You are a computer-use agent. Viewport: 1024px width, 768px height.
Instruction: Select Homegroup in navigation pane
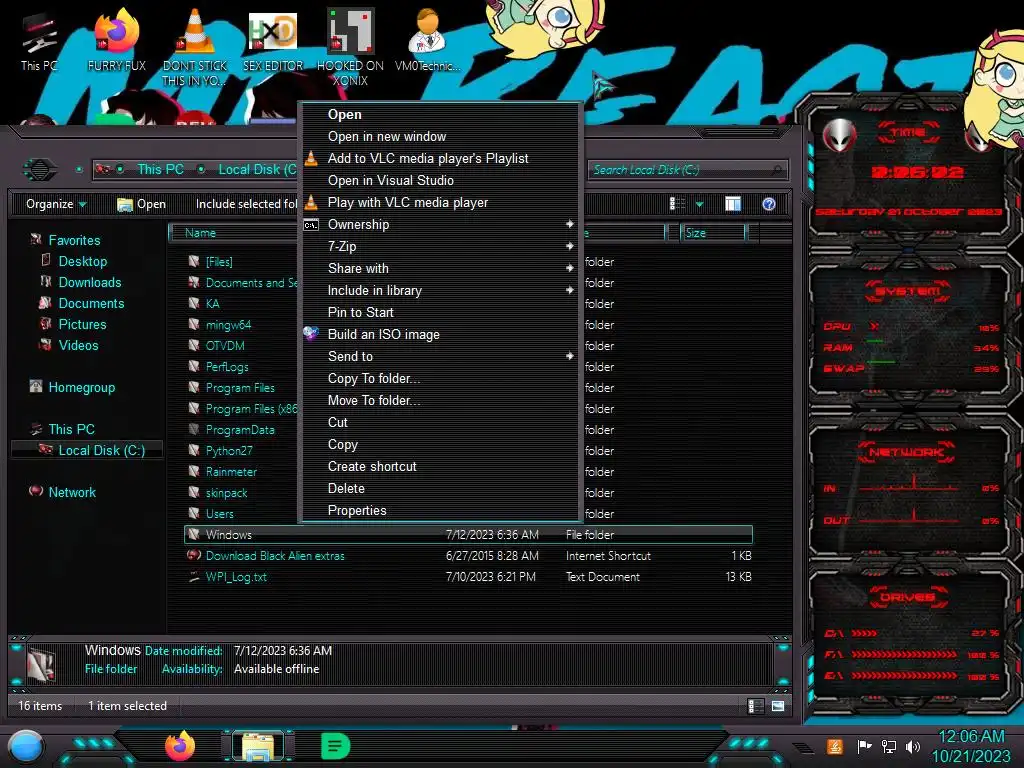(x=81, y=387)
